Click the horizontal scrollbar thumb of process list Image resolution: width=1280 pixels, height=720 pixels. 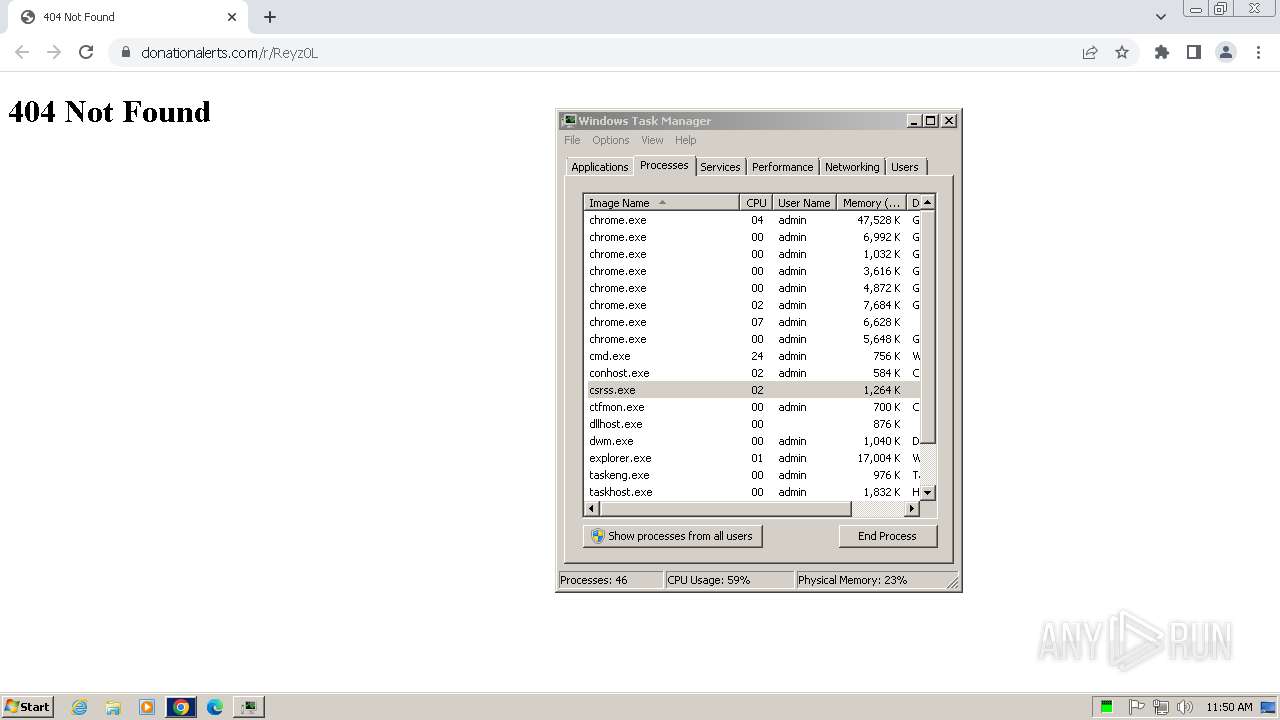point(725,509)
